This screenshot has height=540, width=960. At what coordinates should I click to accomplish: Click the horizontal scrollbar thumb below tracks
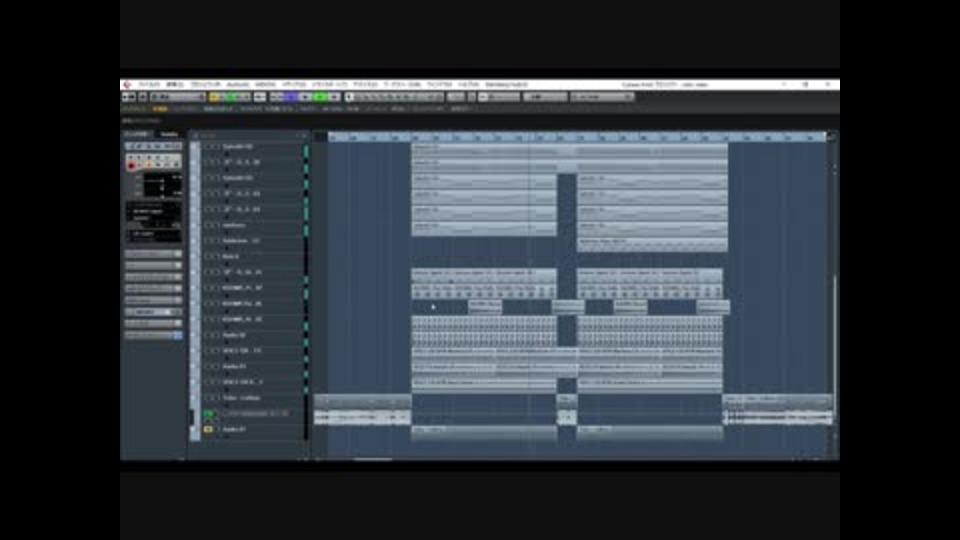[373, 459]
